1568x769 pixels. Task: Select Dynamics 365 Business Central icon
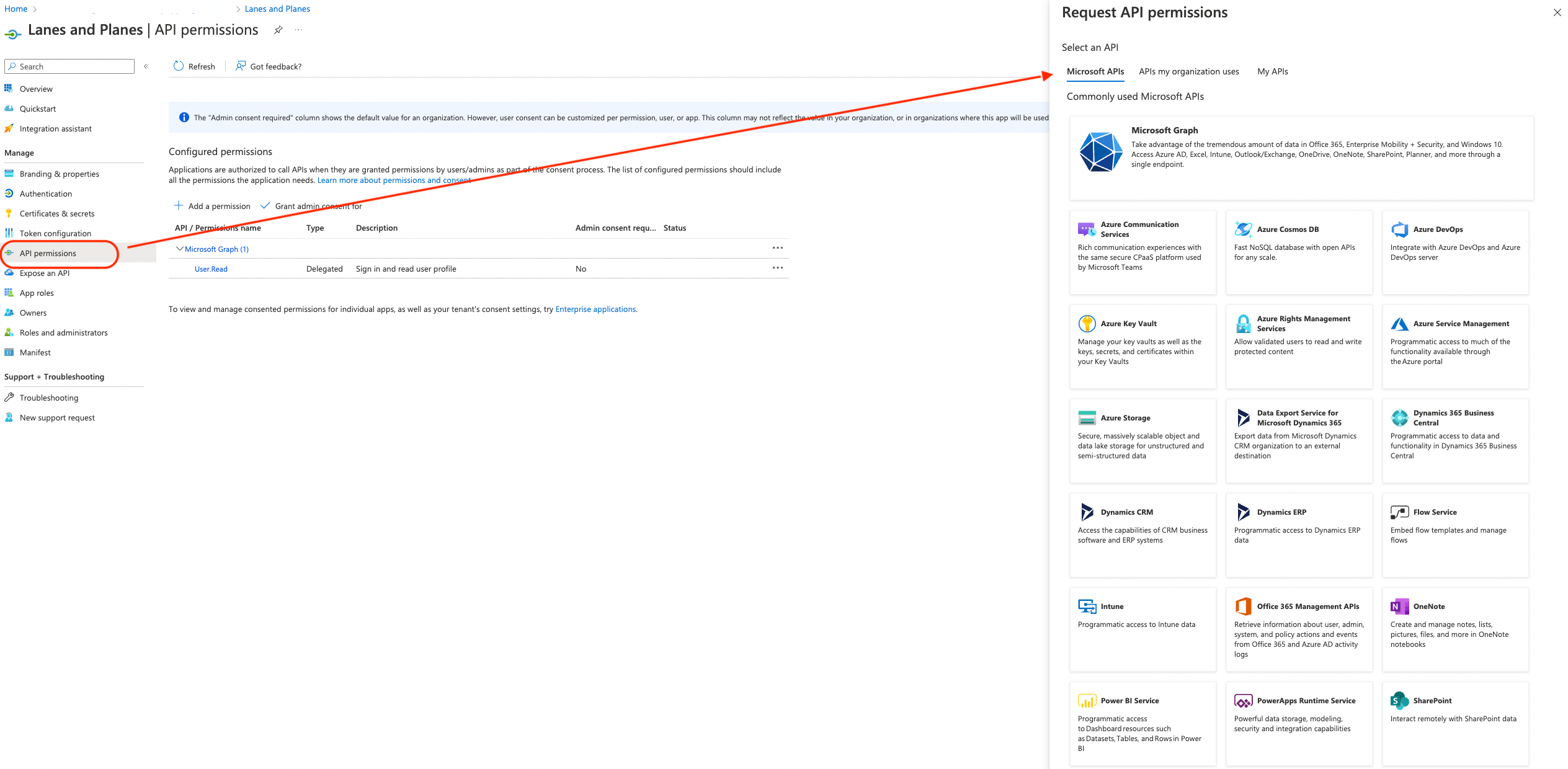click(1399, 418)
